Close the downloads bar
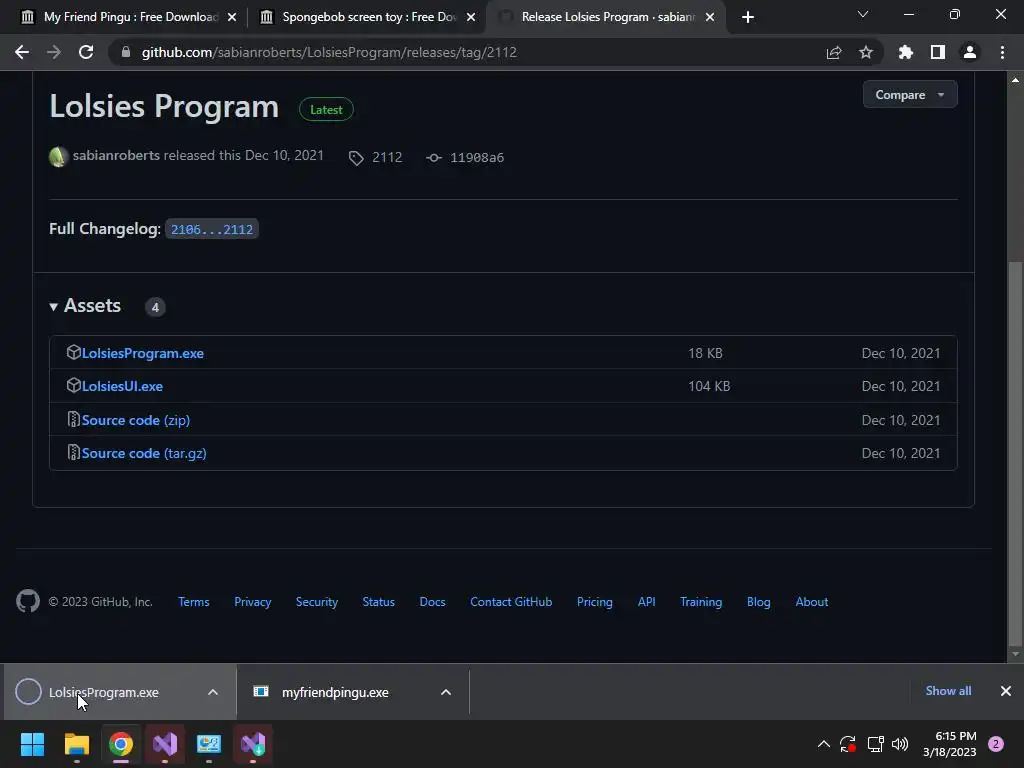The width and height of the screenshot is (1024, 768). [1006, 691]
